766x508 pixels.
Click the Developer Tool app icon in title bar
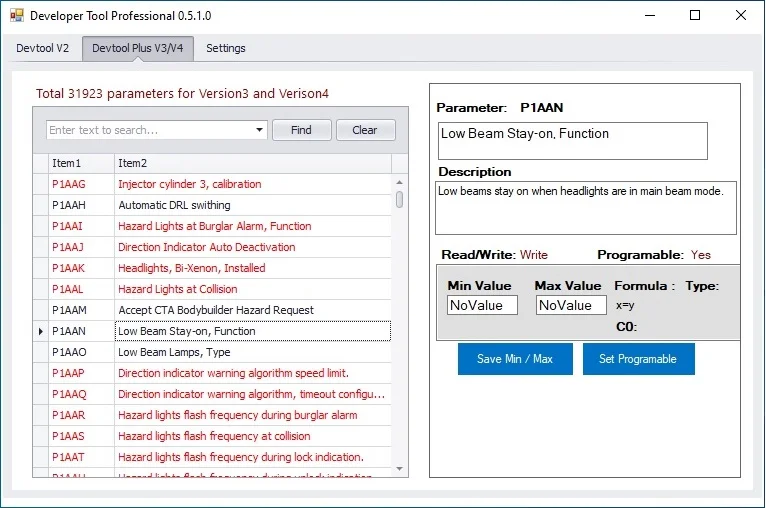click(17, 16)
